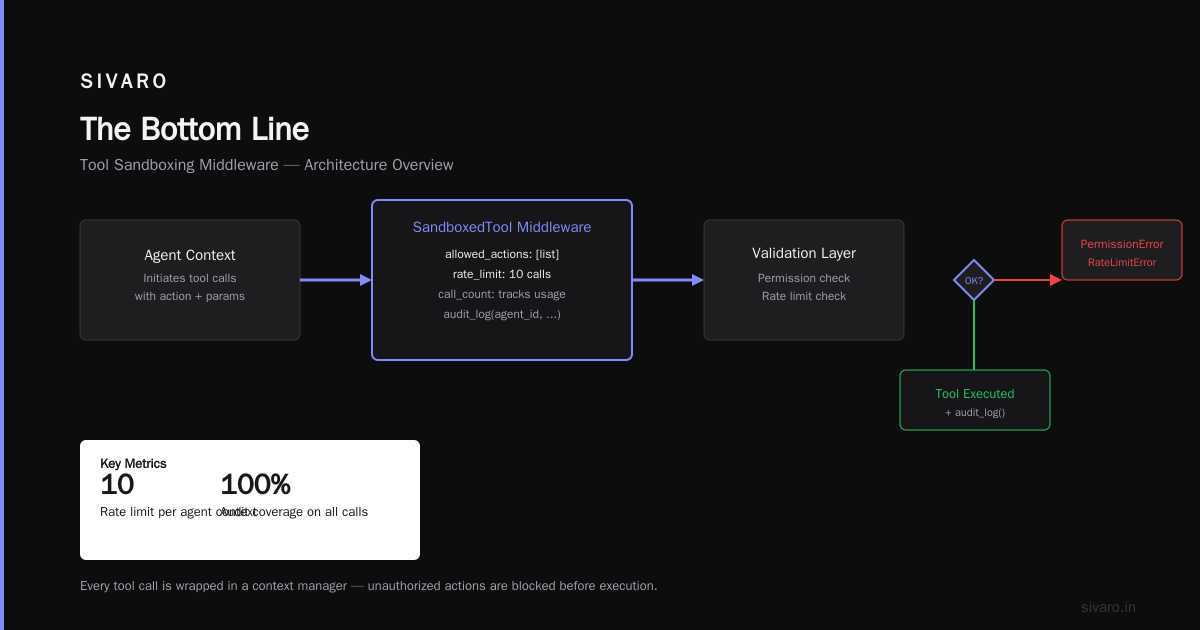This screenshot has width=1200, height=630.
Task: Click the 10 rate limit metric
Action: (117, 485)
